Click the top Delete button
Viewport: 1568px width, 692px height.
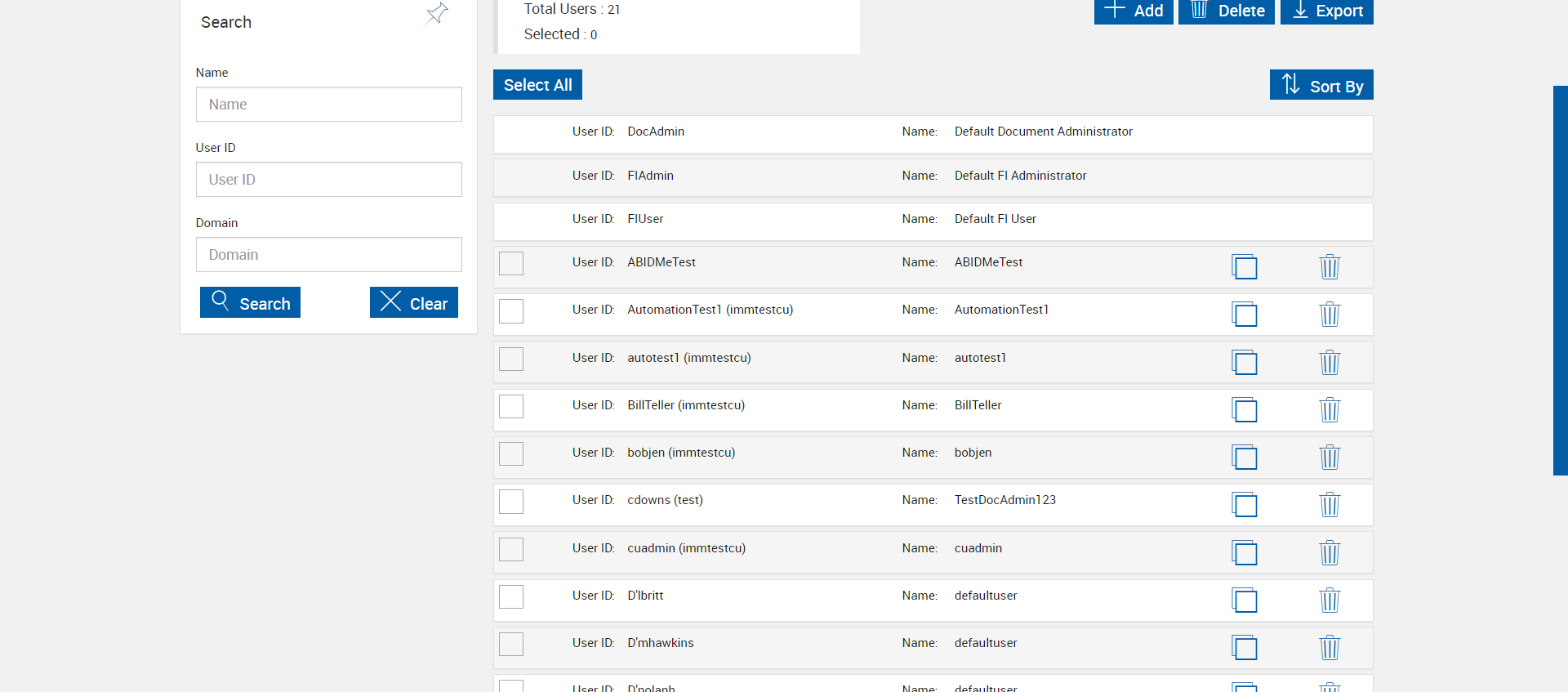click(1227, 11)
